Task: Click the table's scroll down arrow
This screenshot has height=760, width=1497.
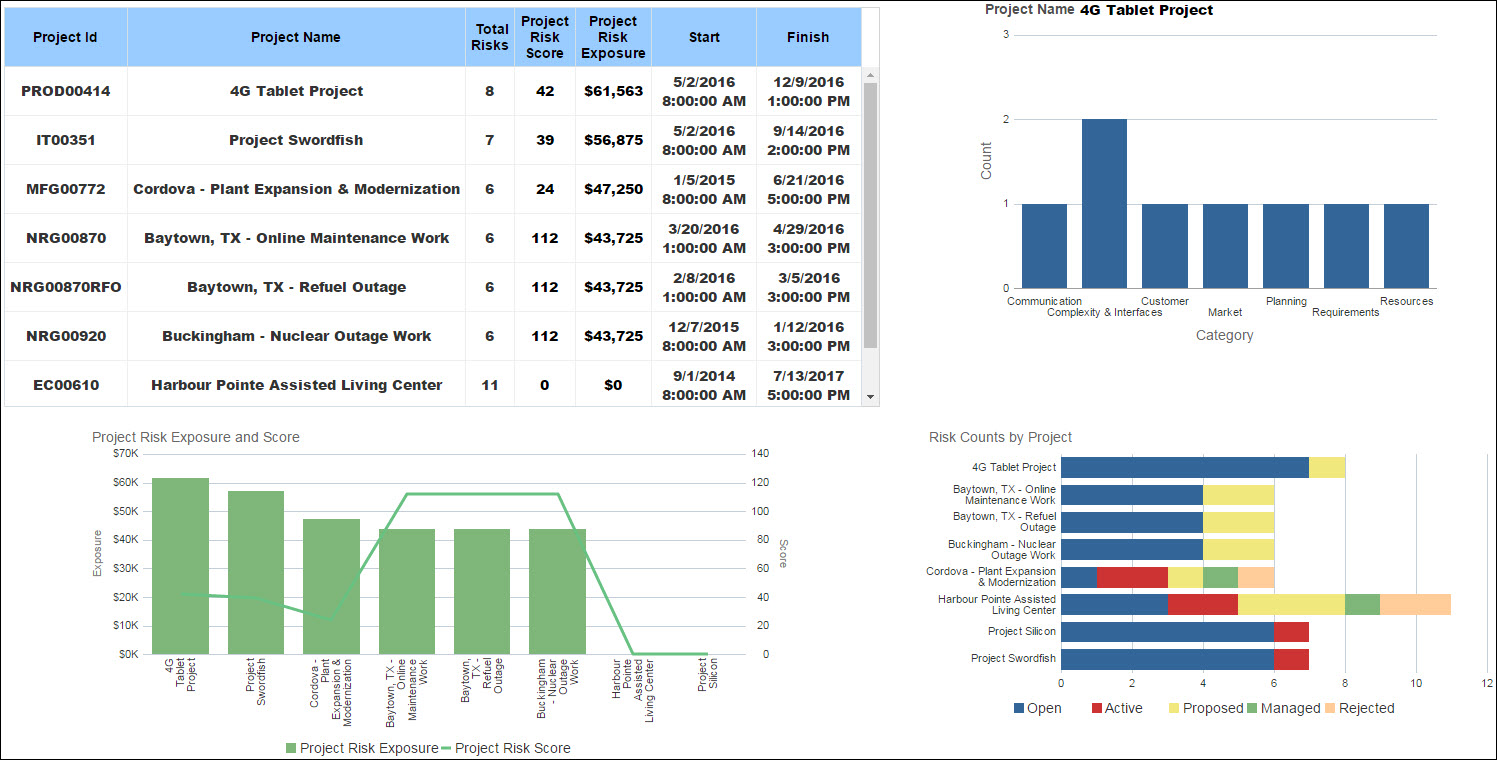Action: 870,397
